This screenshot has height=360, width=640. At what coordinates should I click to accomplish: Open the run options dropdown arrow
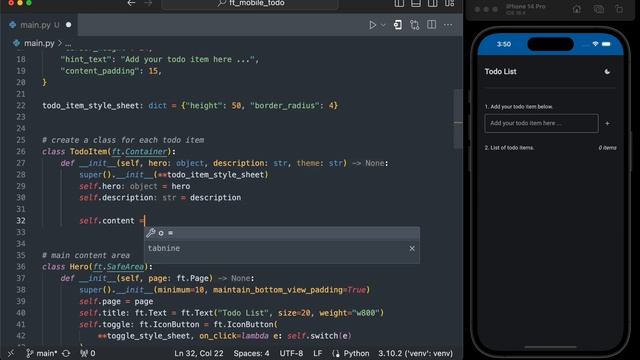[x=383, y=25]
